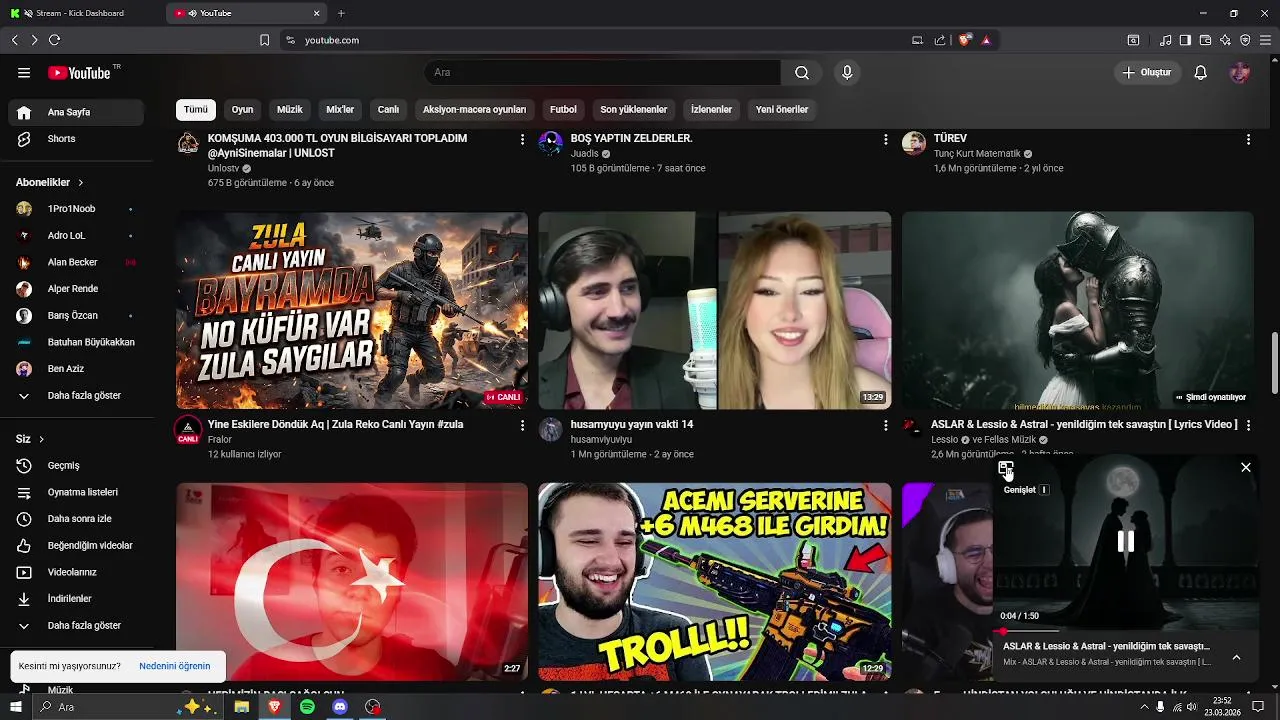This screenshot has width=1280, height=720.
Task: Open Geçmiş history in sidebar
Action: (76, 466)
